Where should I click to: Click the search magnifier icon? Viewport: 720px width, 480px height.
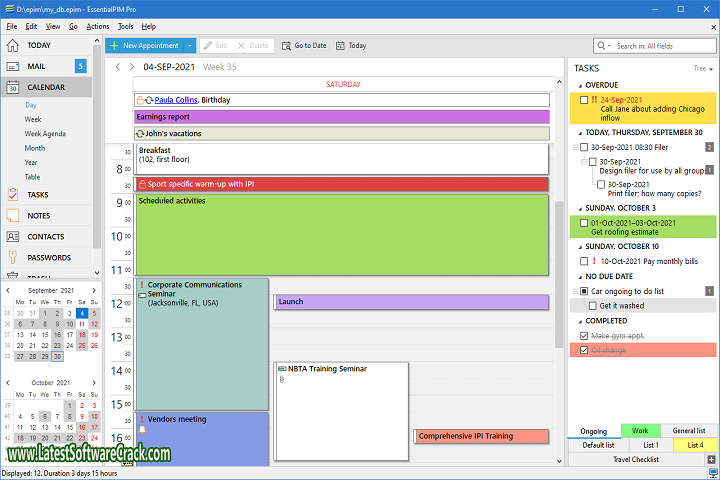(x=601, y=45)
